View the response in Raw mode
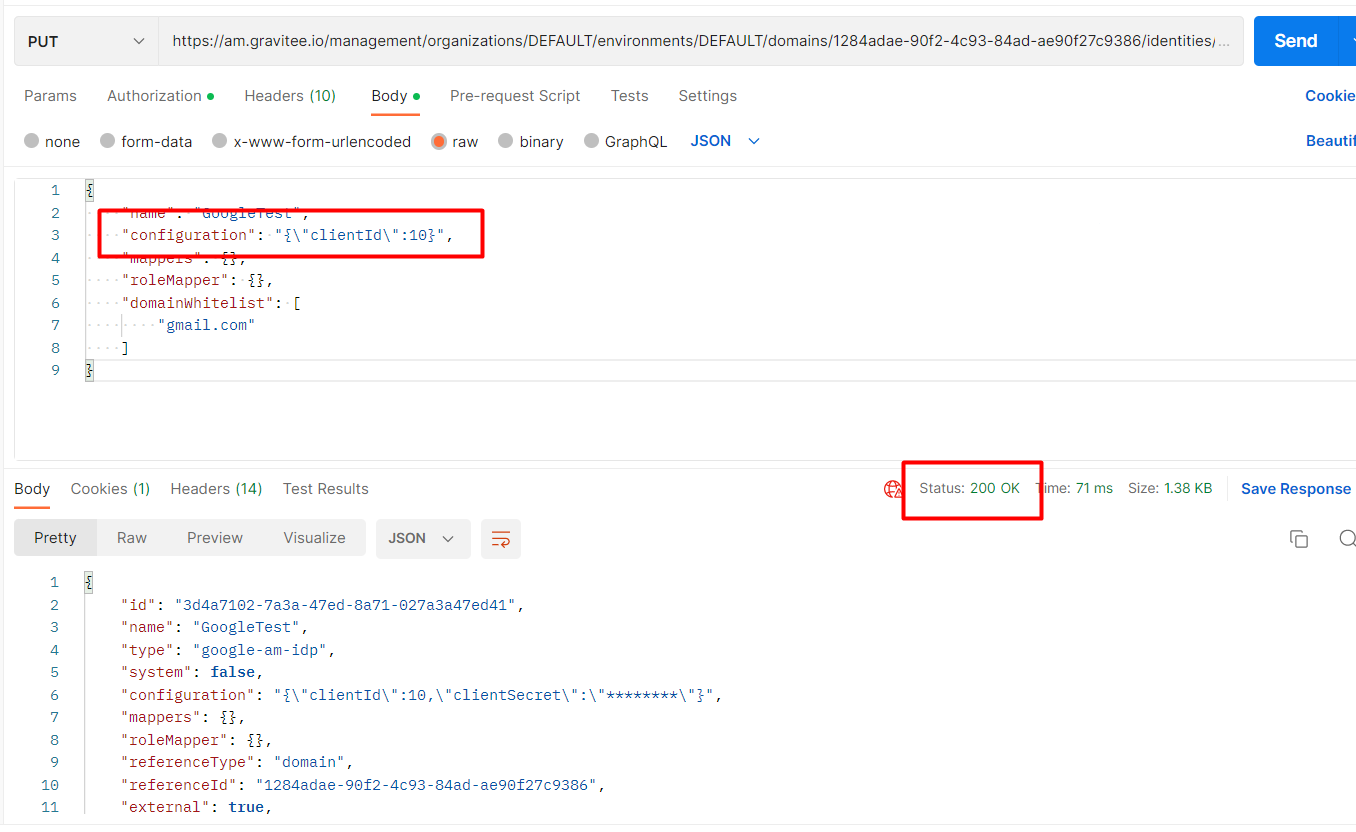 click(131, 537)
